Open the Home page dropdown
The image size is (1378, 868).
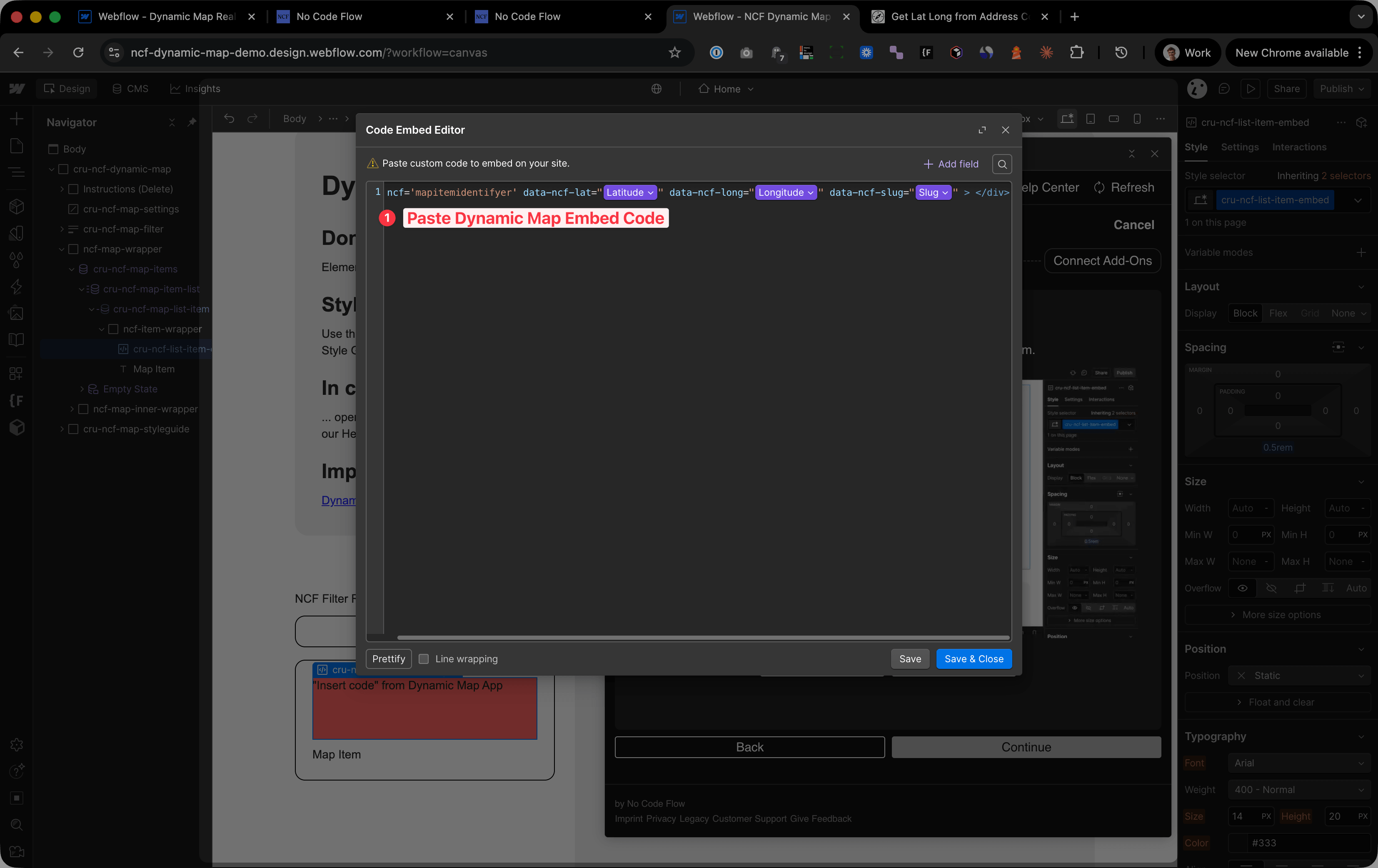tap(726, 89)
